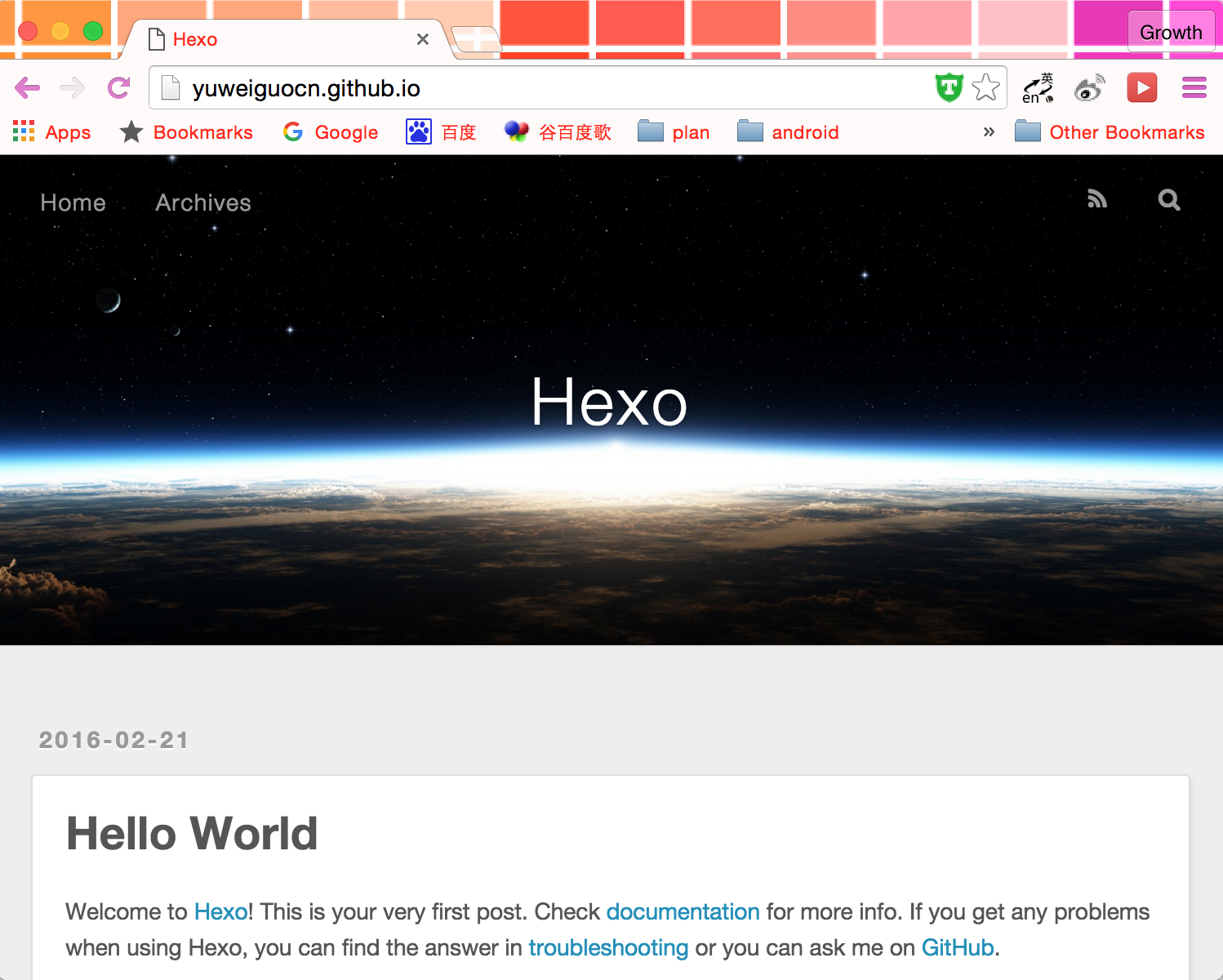Click the page info icon in address bar
Screen dimensions: 1223x980
tap(171, 87)
